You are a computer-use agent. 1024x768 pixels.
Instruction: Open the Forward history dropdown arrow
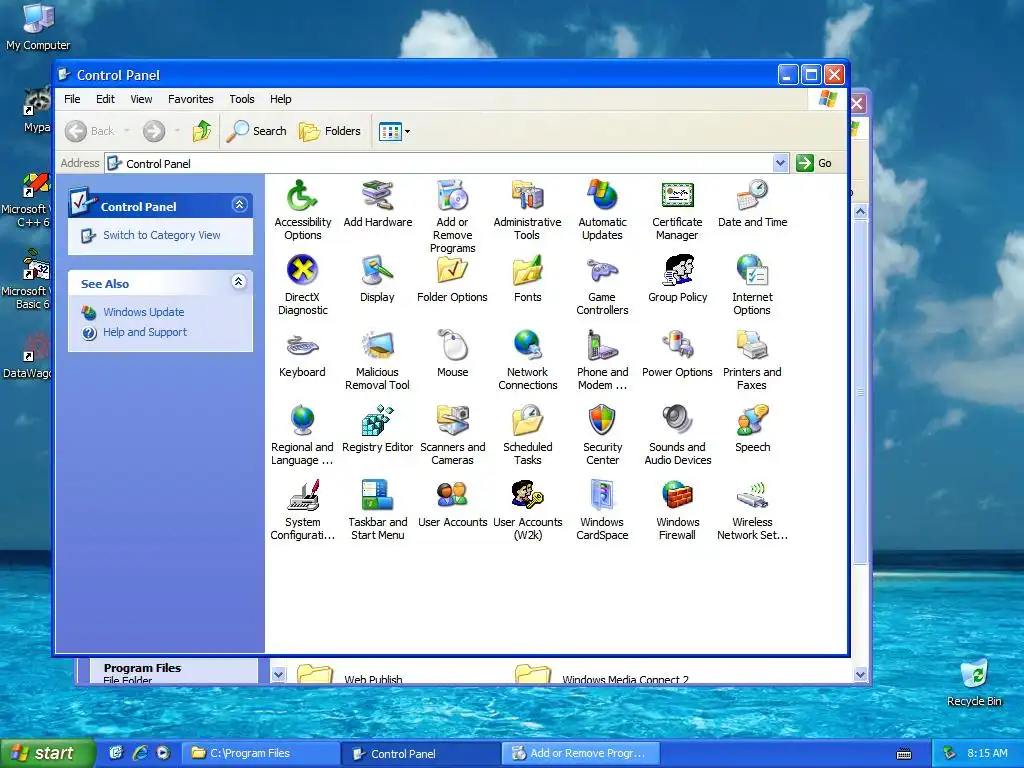click(177, 131)
